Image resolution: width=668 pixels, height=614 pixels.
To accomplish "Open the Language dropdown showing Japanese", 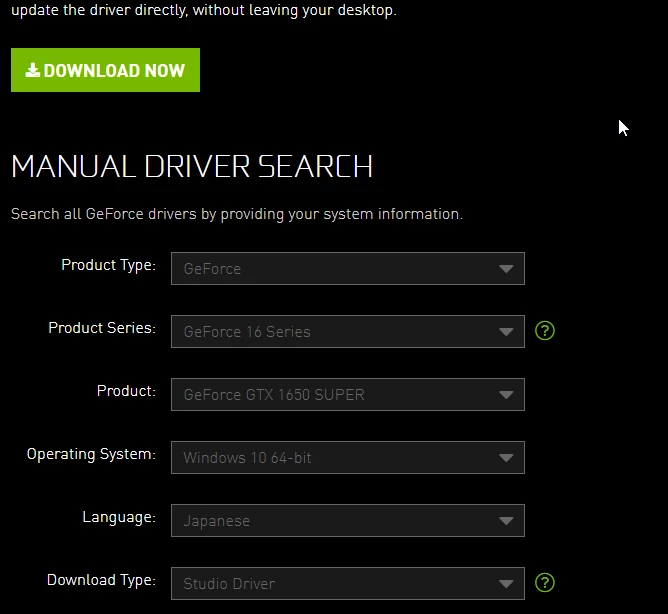I will pos(348,521).
